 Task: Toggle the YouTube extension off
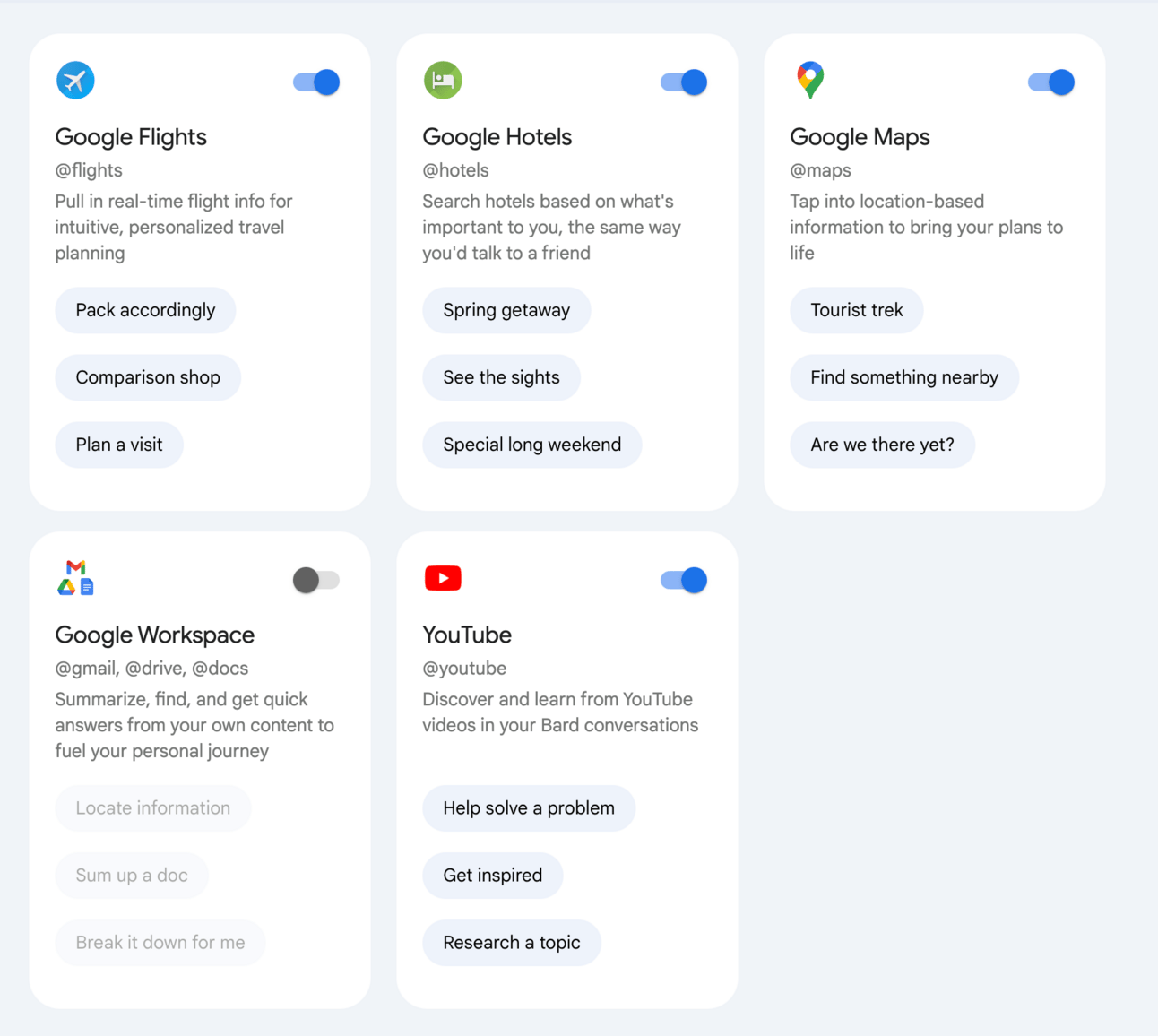coord(684,580)
